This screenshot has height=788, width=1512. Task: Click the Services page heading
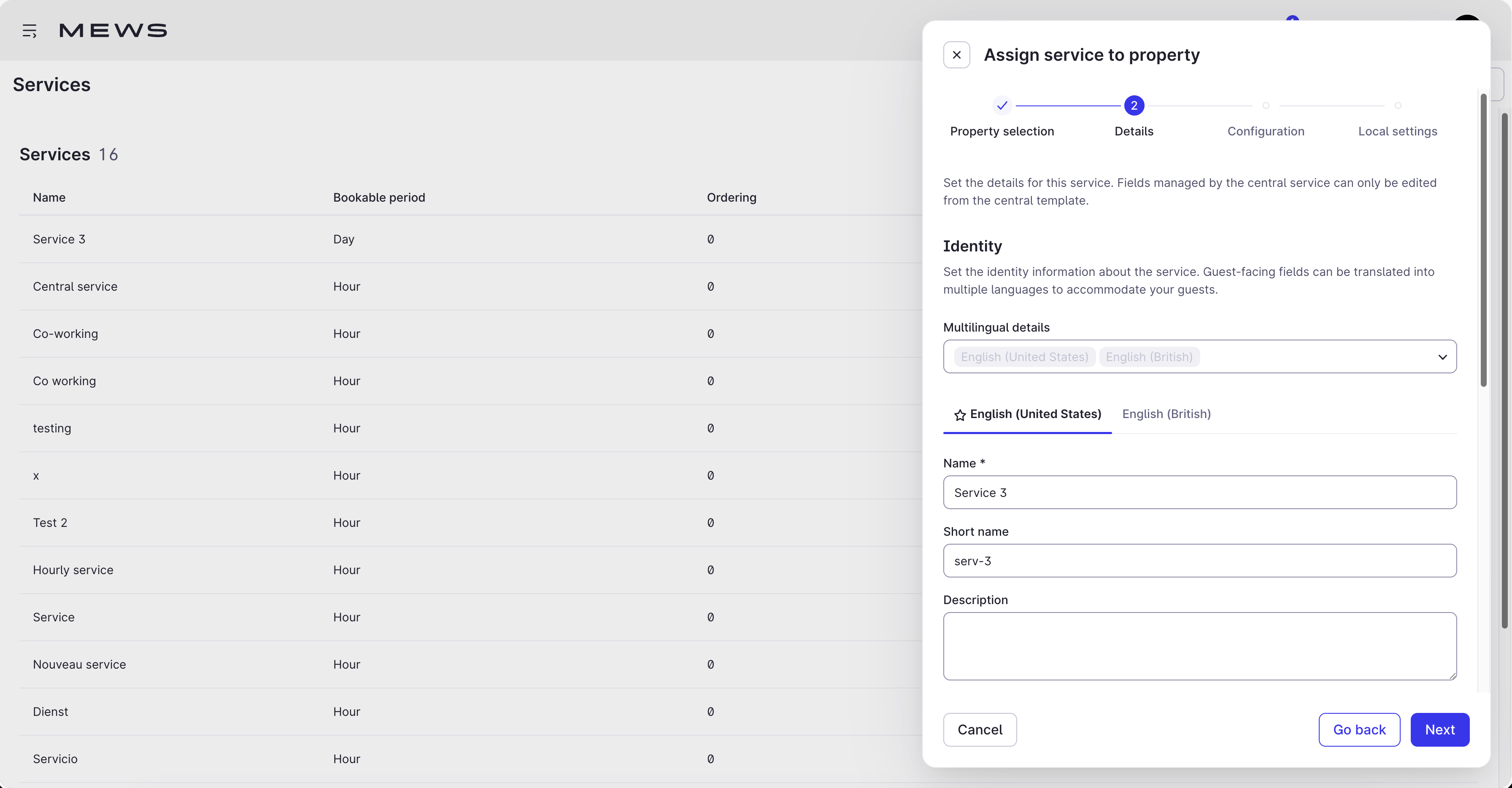pyautogui.click(x=51, y=84)
